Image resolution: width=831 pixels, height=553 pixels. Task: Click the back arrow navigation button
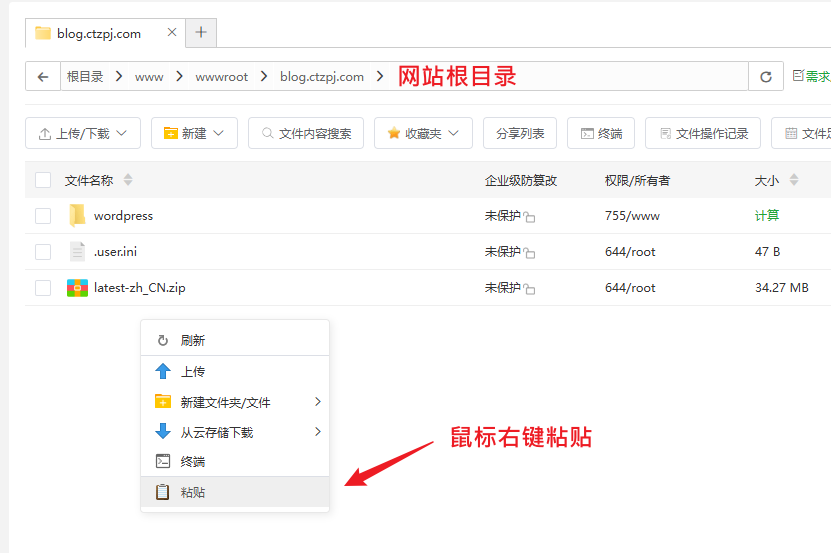pos(42,77)
